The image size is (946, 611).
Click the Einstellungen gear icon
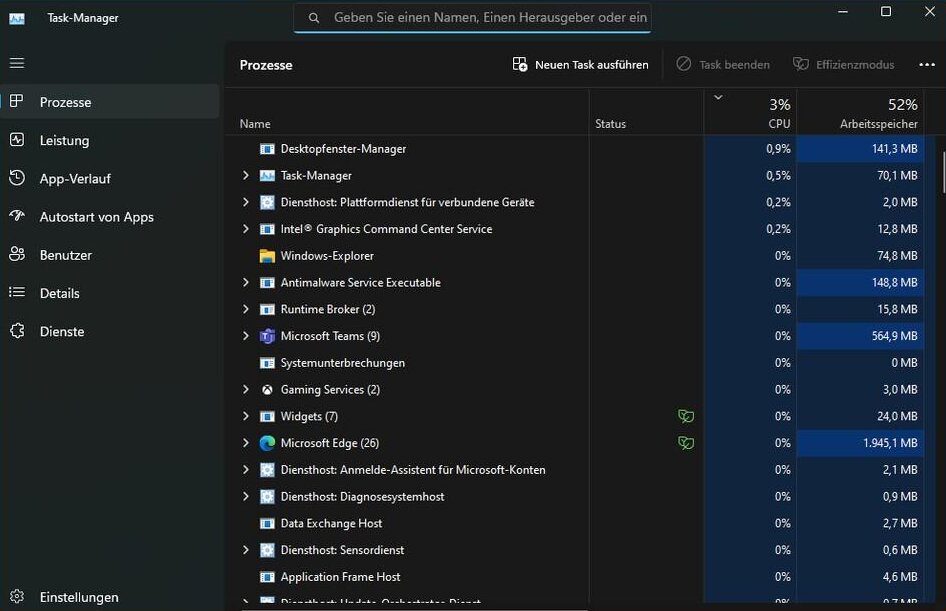pyautogui.click(x=17, y=597)
